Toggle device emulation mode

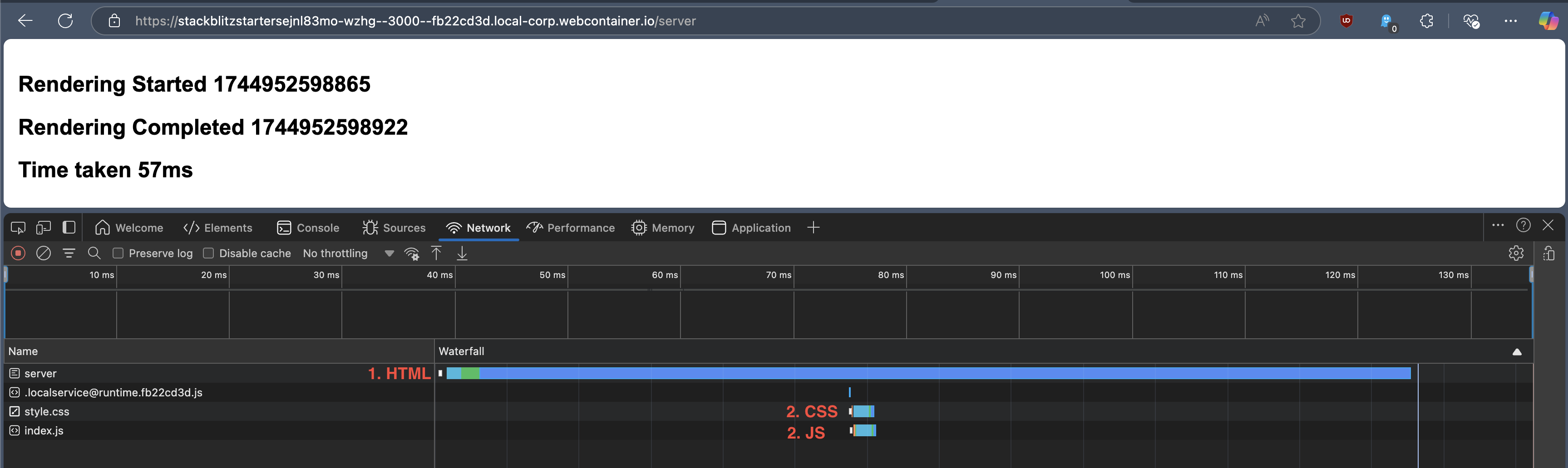point(43,228)
